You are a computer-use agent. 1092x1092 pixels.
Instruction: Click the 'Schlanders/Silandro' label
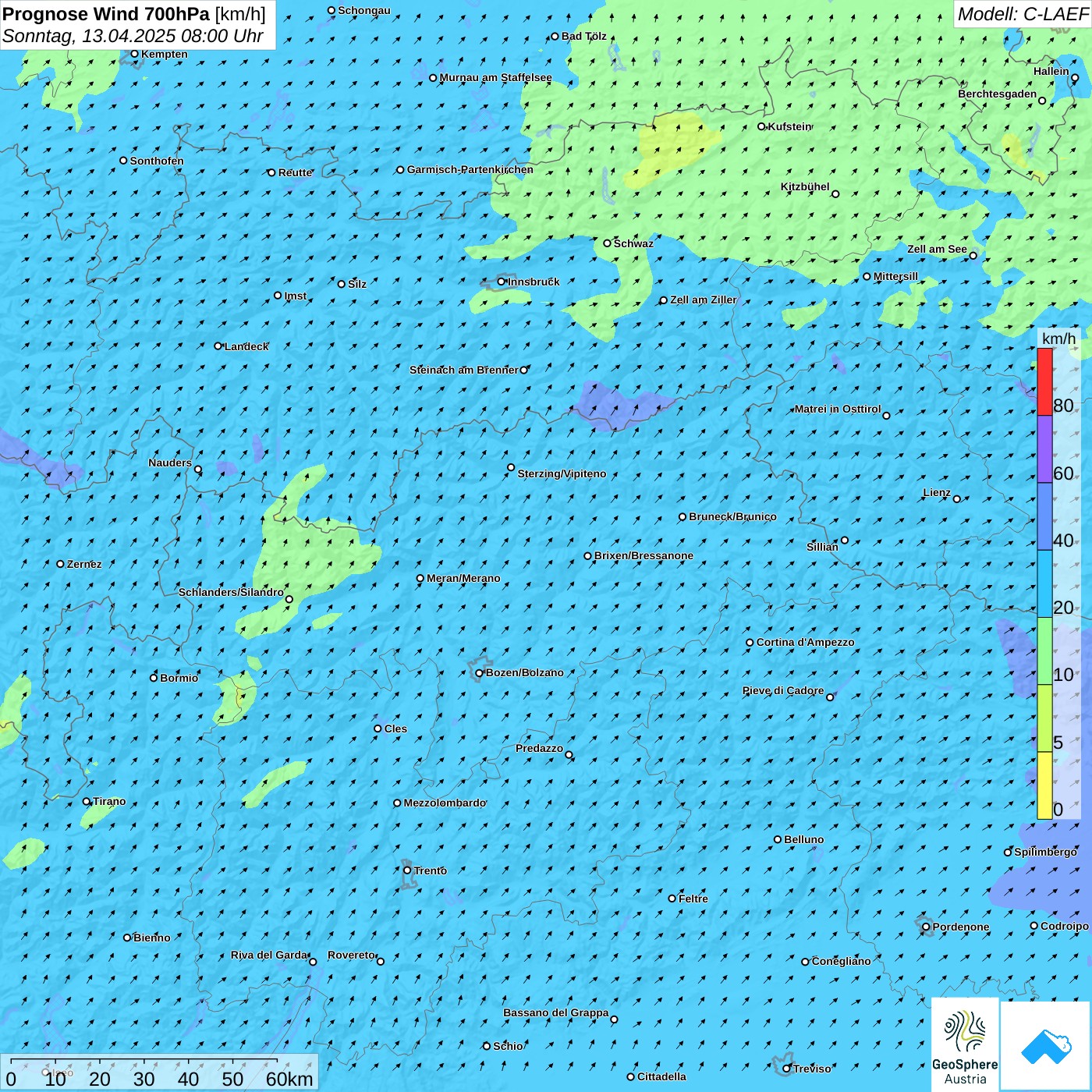click(231, 592)
